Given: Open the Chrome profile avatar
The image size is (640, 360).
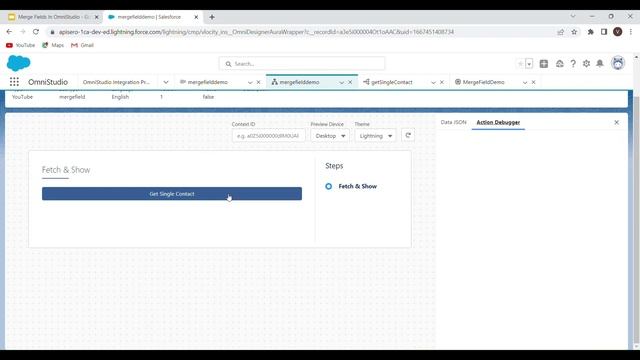Looking at the screenshot, I should click(618, 32).
